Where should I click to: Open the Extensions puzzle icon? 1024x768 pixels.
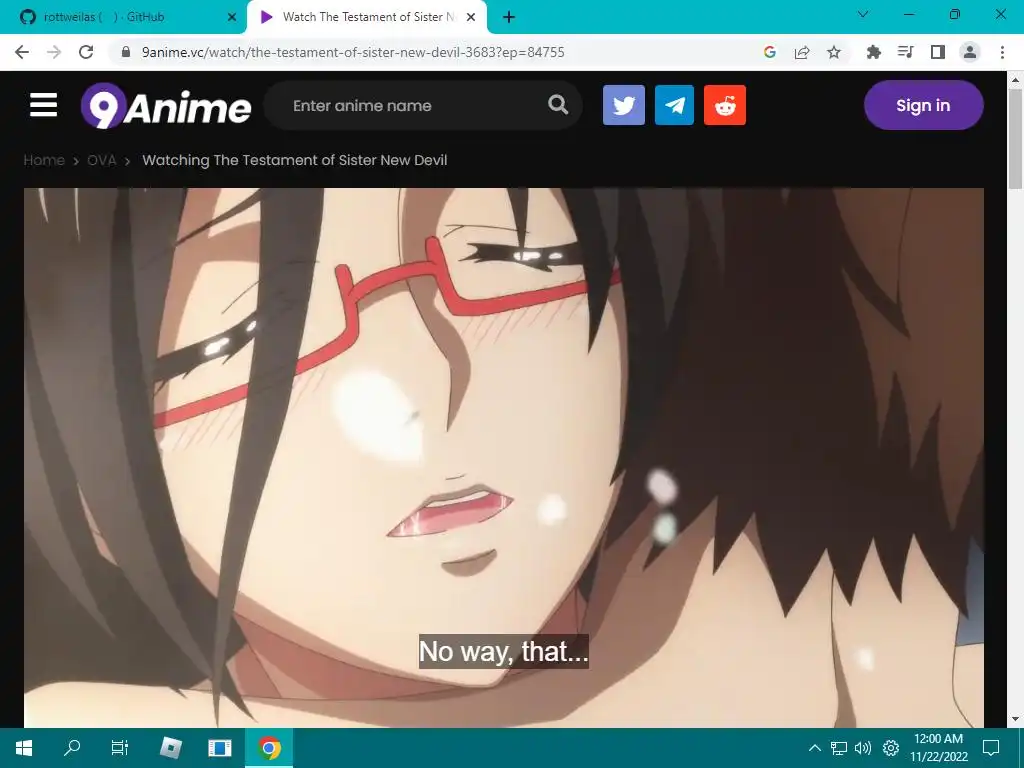(x=873, y=52)
